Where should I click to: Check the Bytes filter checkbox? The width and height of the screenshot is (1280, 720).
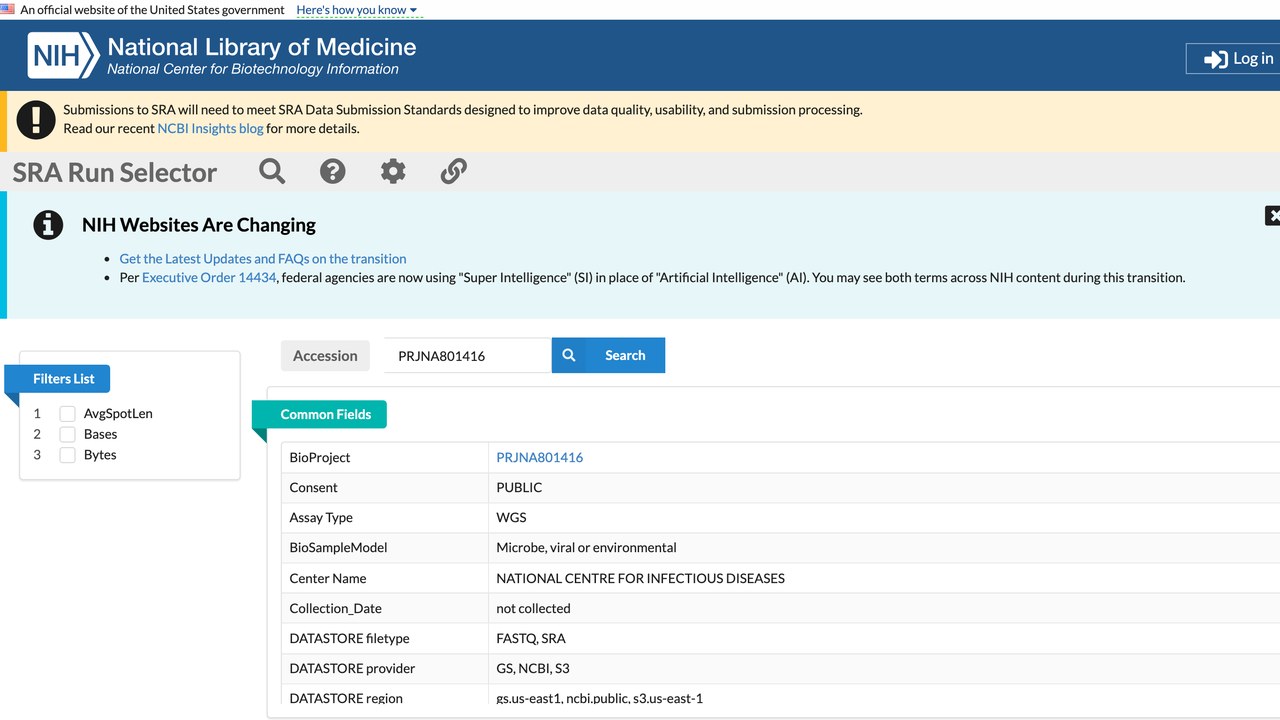click(67, 455)
